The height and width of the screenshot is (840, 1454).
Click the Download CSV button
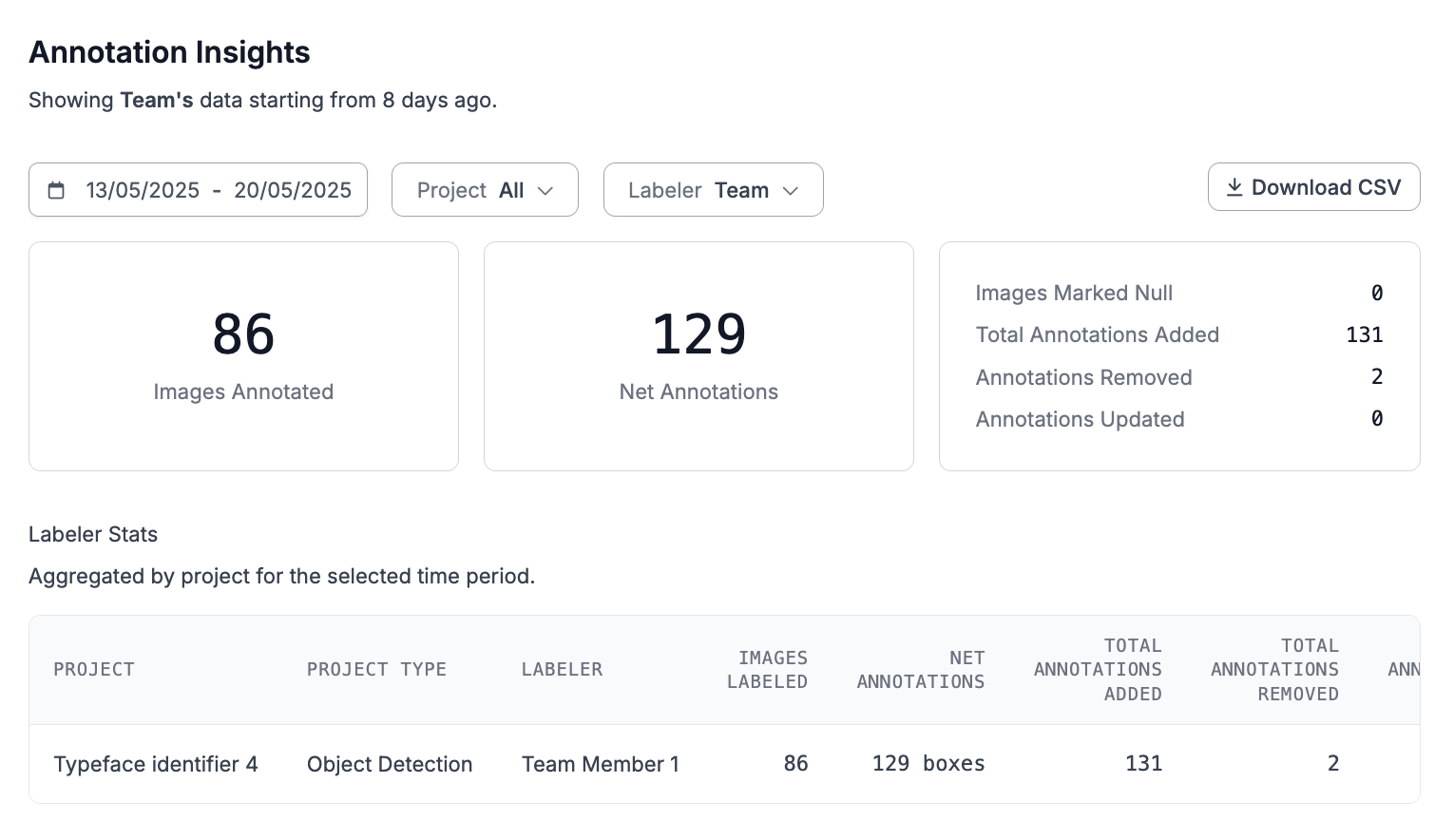(1313, 187)
